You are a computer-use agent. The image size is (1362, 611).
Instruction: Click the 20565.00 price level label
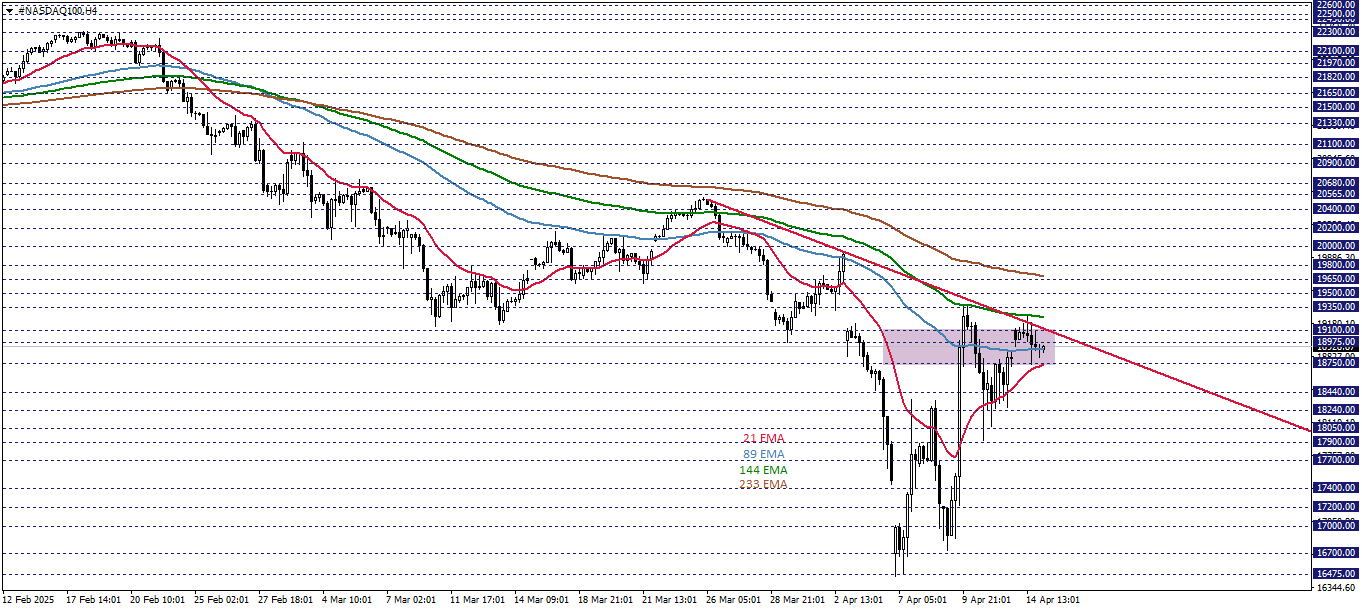[1337, 194]
